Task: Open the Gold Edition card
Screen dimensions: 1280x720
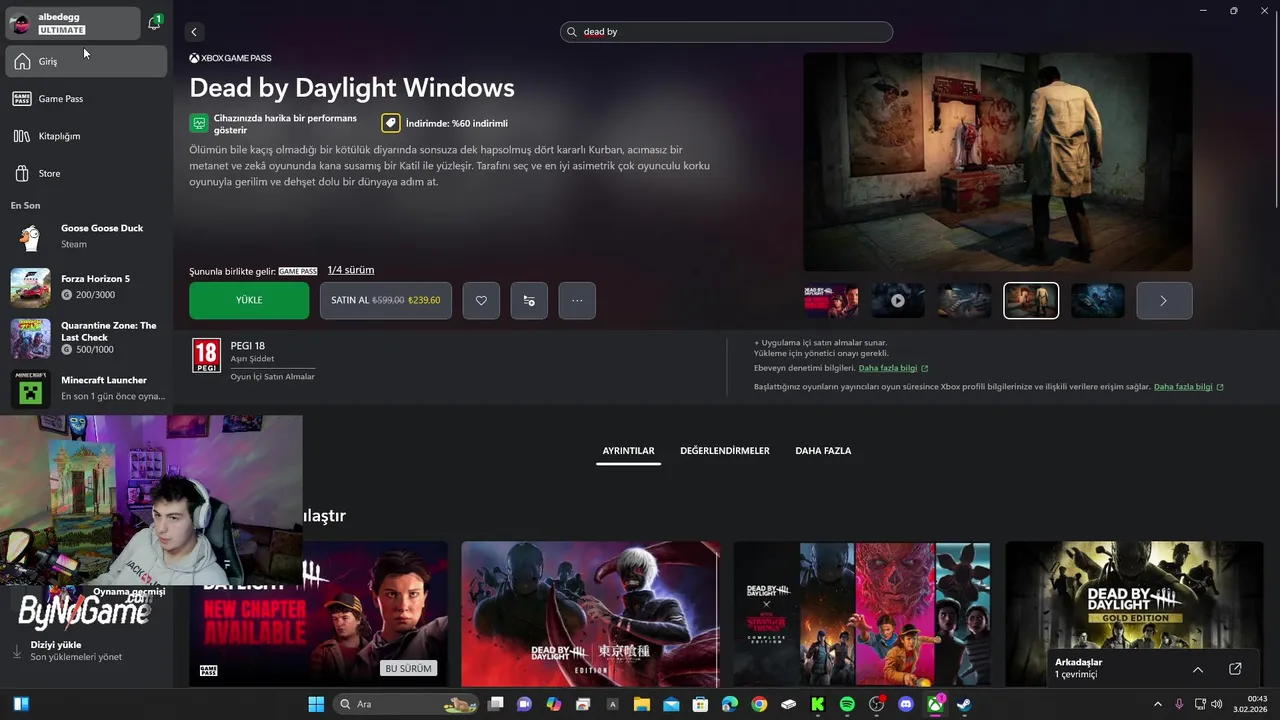Action: click(1134, 614)
